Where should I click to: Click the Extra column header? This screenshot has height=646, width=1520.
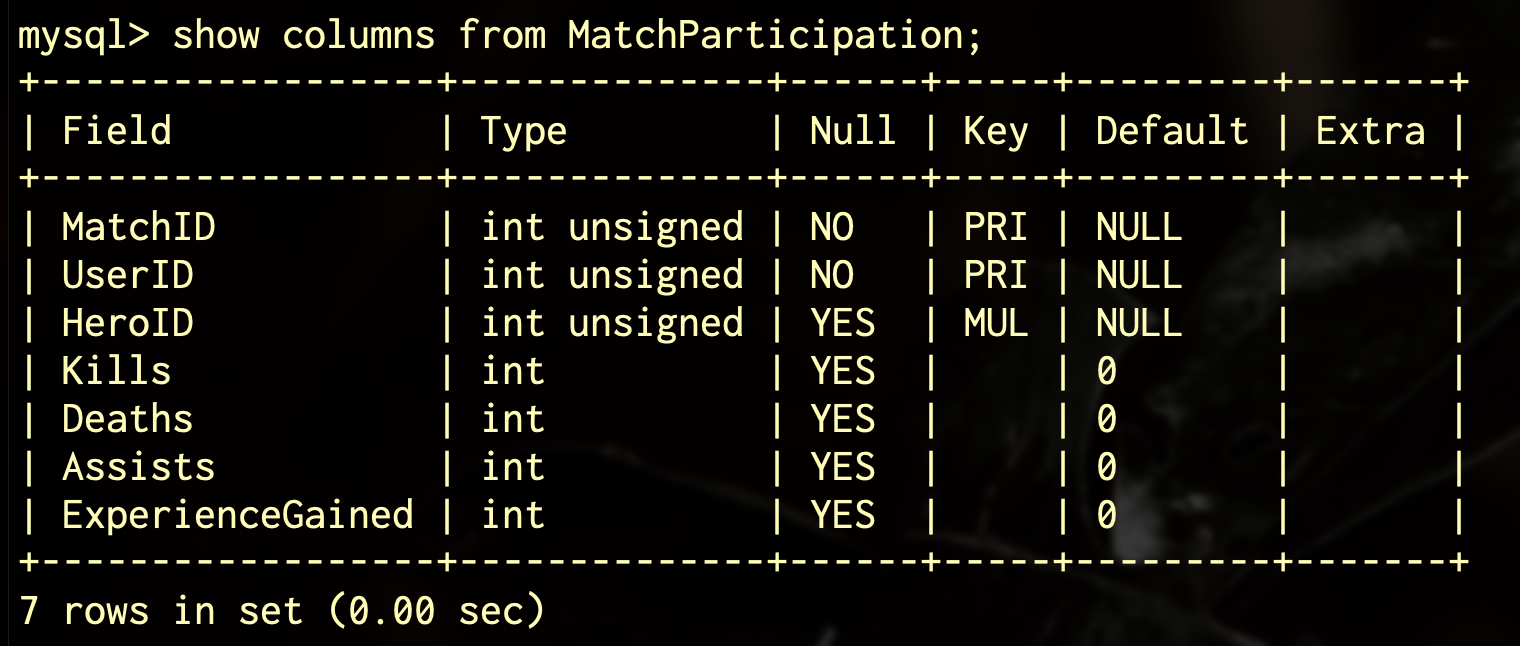tap(1370, 132)
